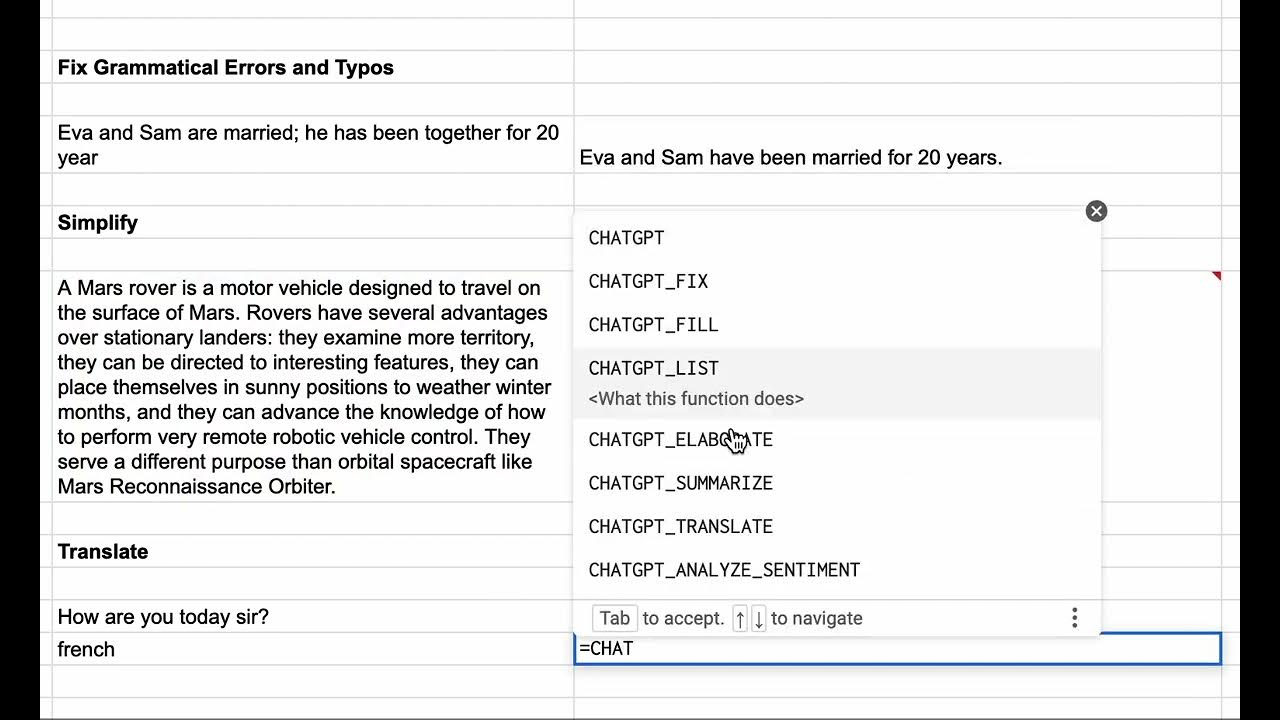1280x720 pixels.
Task: Open the autocomplete three-dot options menu
Action: pos(1075,618)
